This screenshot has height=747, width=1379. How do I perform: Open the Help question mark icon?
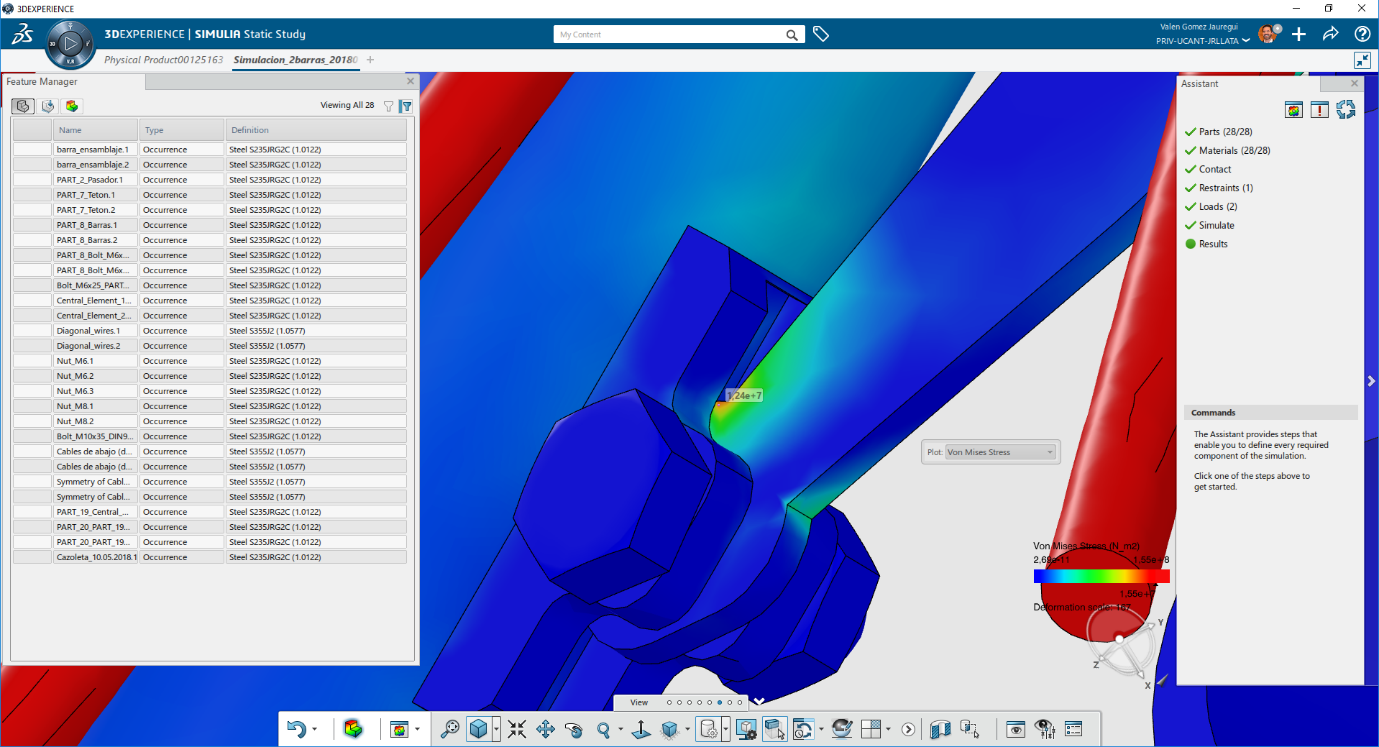point(1362,34)
